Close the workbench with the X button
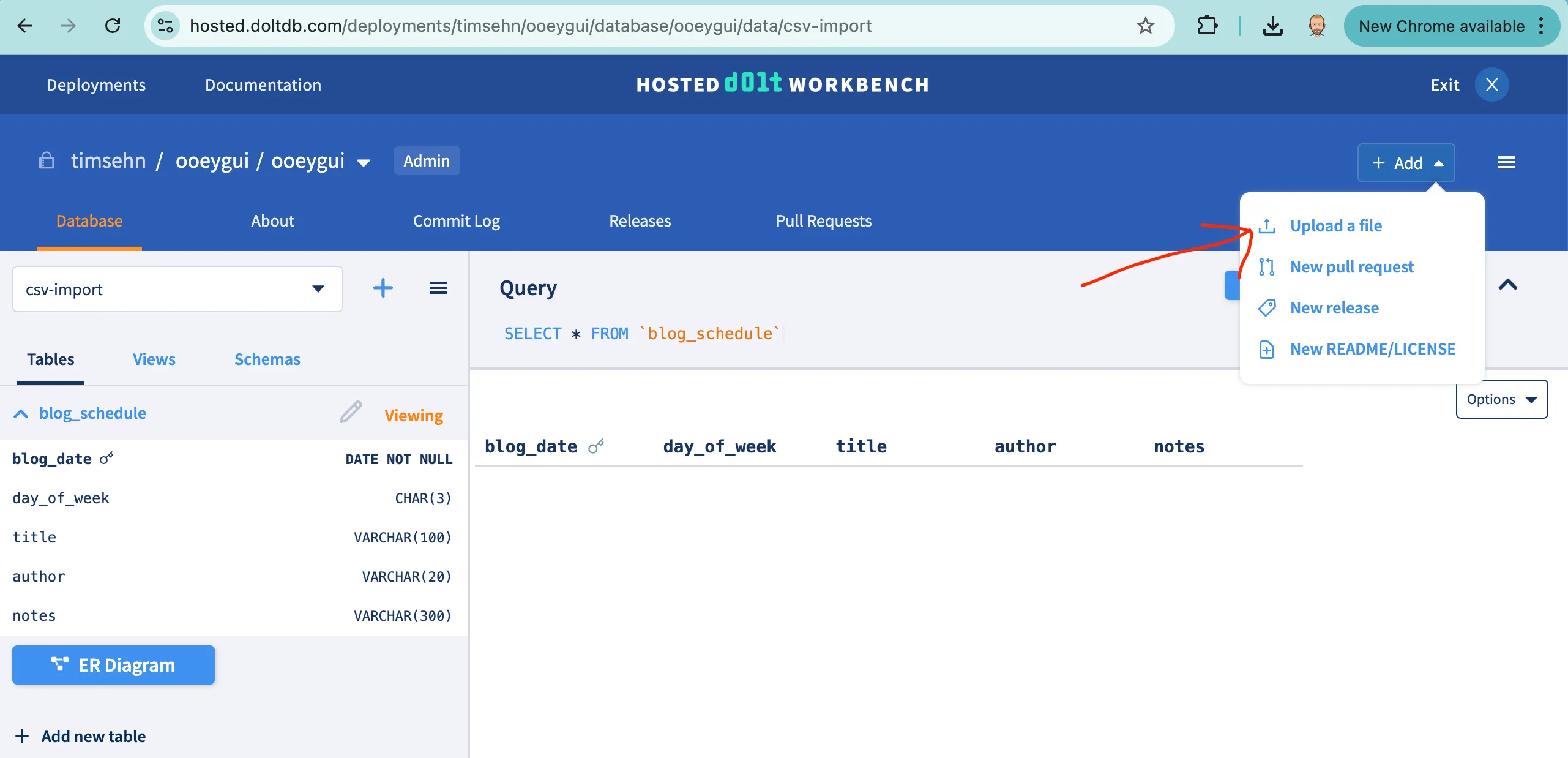Viewport: 1568px width, 758px height. (x=1491, y=85)
